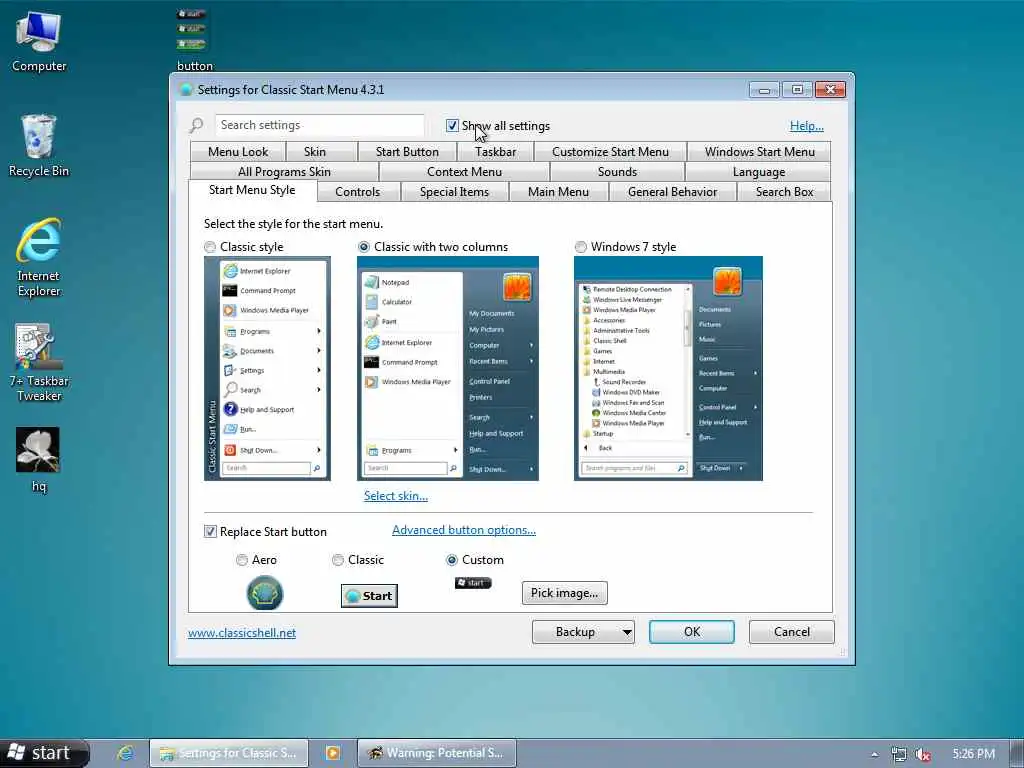Screen dimensions: 1024x768
Task: Open Advanced button options... link
Action: tap(464, 530)
